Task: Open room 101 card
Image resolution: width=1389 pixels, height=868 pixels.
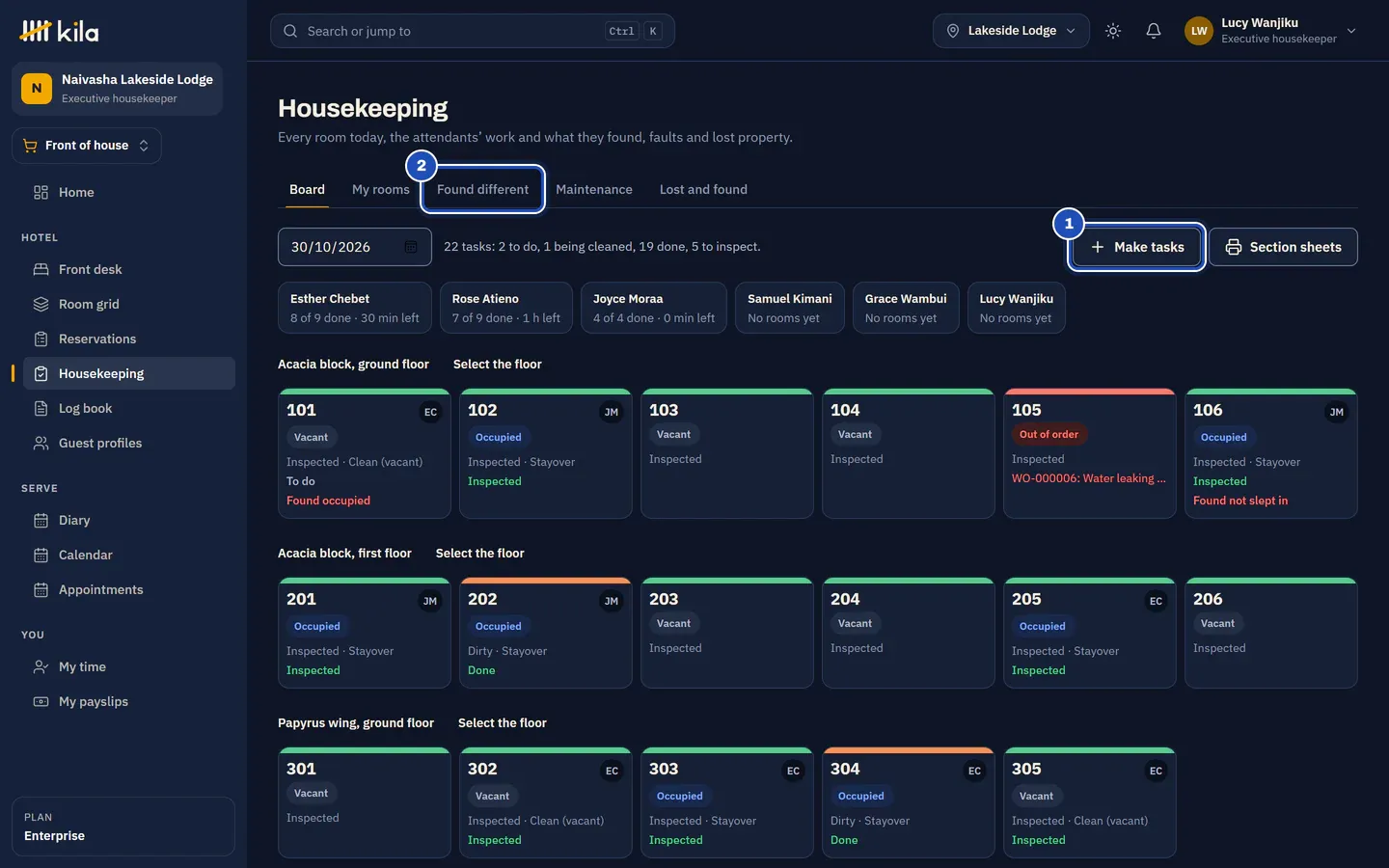Action: click(365, 453)
